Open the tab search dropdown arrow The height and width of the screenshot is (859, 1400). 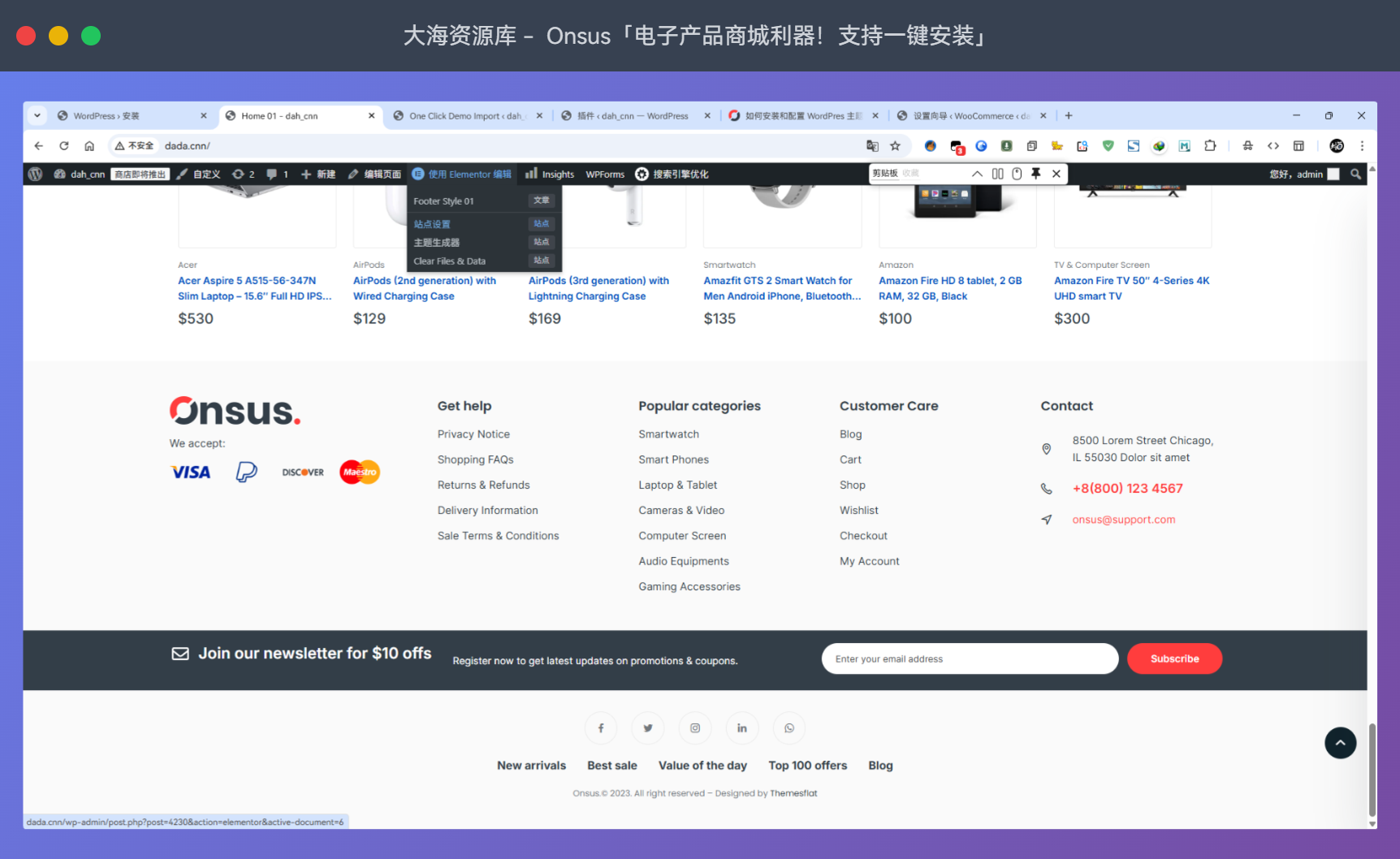click(x=37, y=115)
